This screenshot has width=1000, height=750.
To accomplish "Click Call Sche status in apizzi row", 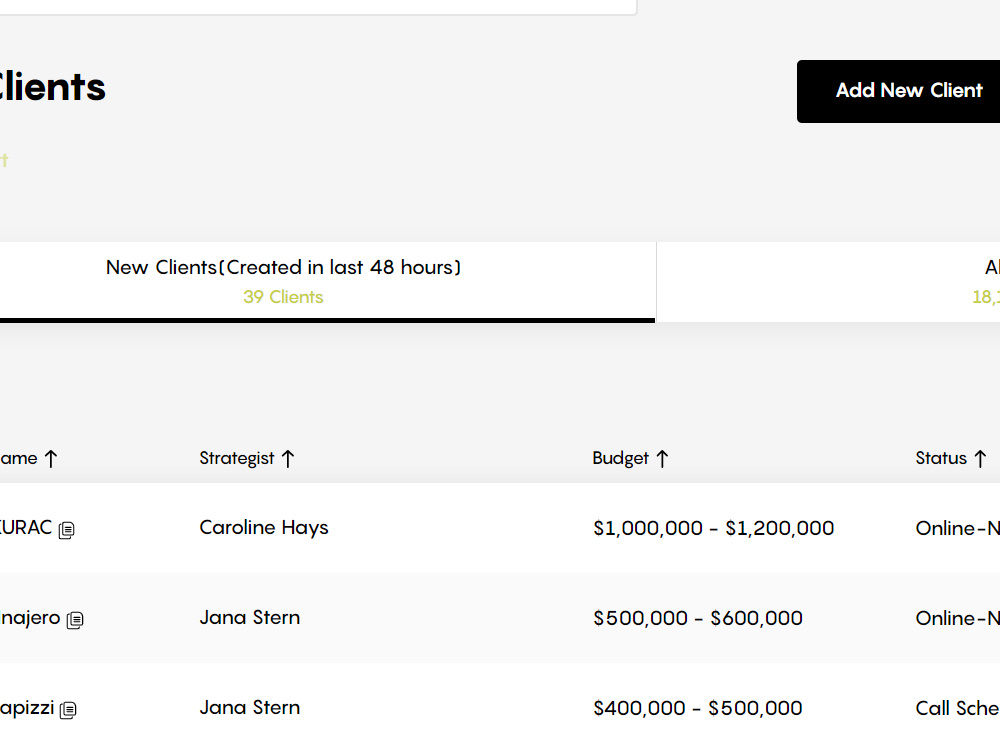I will point(957,708).
